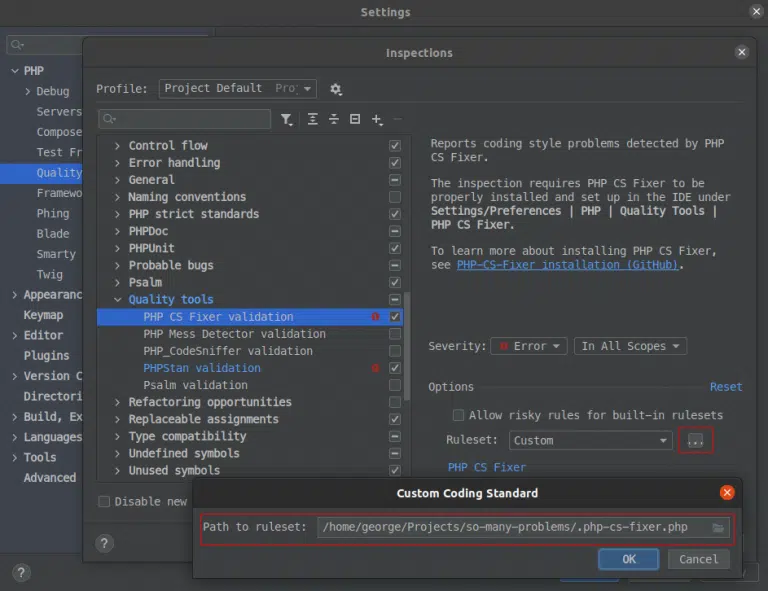Expand the Control flow group

117,145
